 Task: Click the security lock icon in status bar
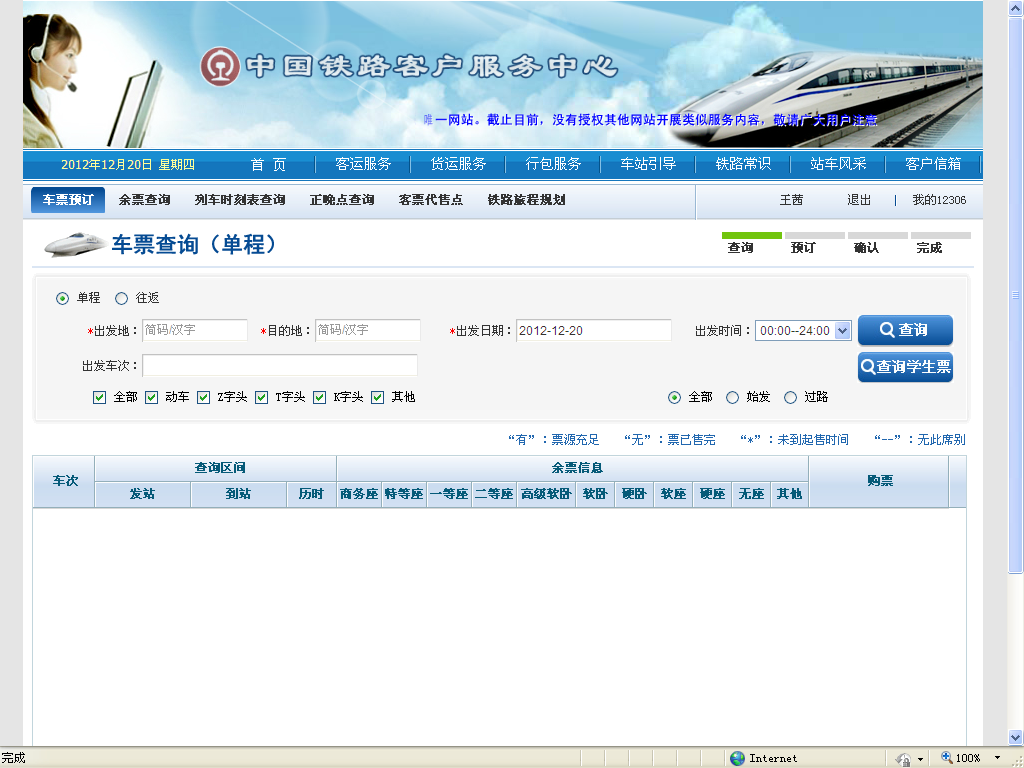(x=904, y=759)
